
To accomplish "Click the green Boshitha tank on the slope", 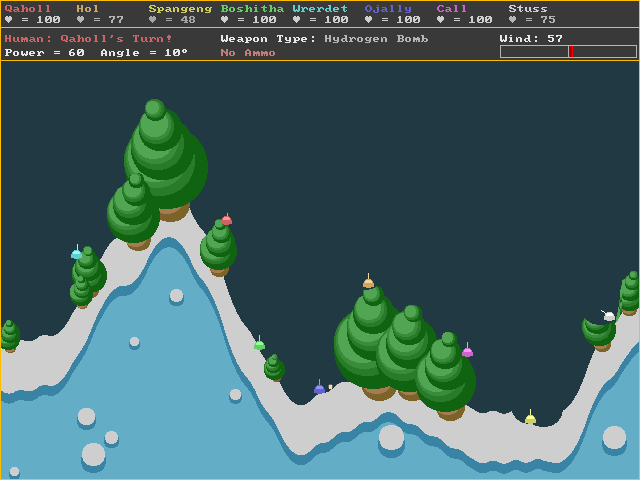I will click(x=259, y=343).
